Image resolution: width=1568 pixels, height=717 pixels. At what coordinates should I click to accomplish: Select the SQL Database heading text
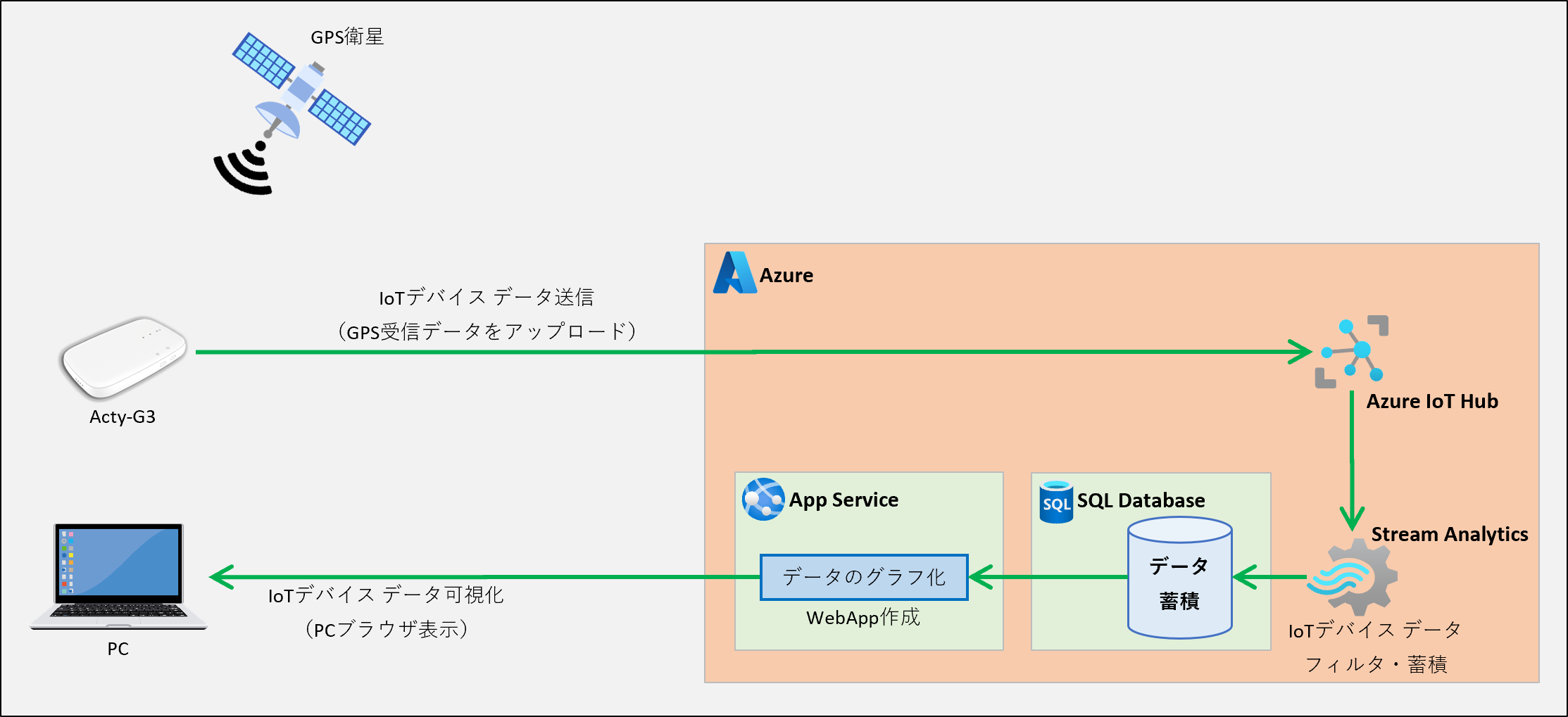coord(1141,500)
